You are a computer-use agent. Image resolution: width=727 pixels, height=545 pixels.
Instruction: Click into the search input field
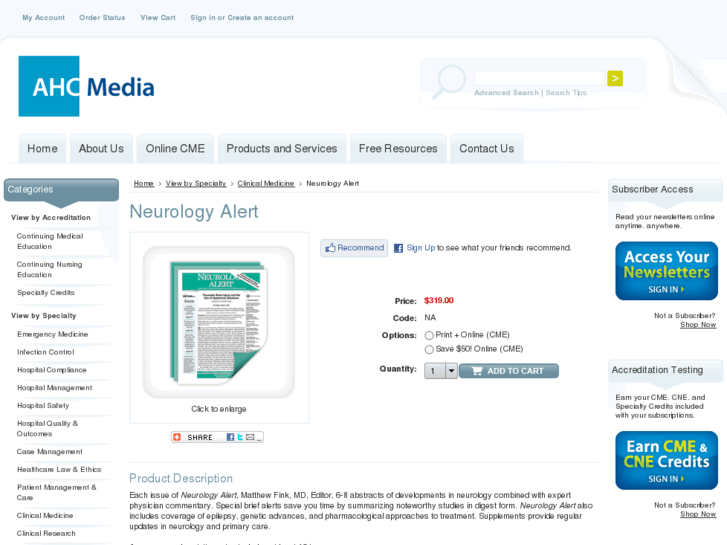tap(540, 78)
